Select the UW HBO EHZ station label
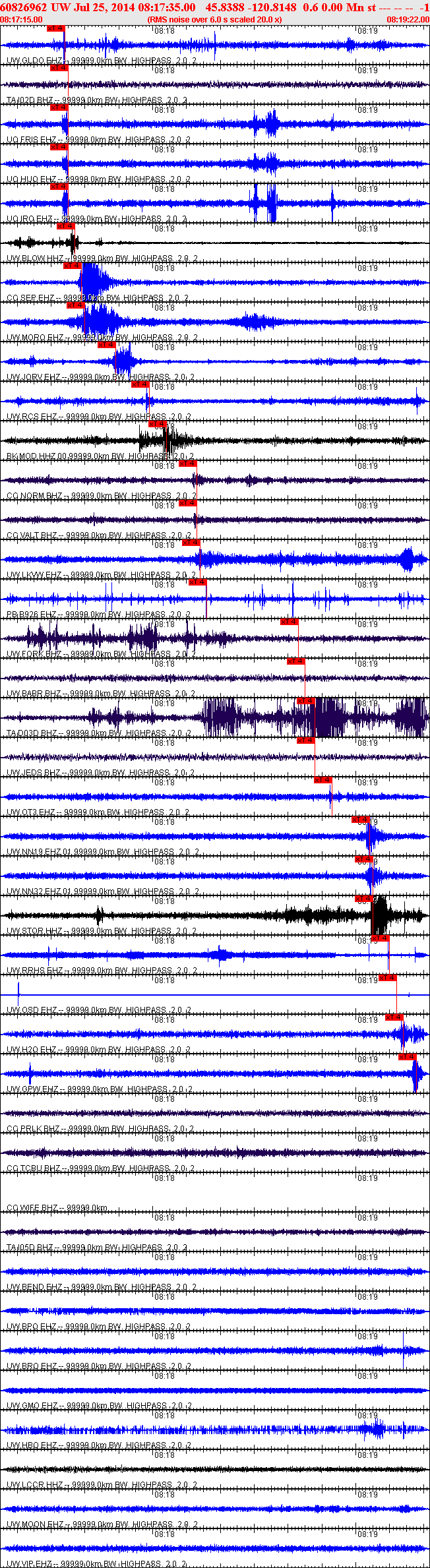 pyautogui.click(x=32, y=1445)
